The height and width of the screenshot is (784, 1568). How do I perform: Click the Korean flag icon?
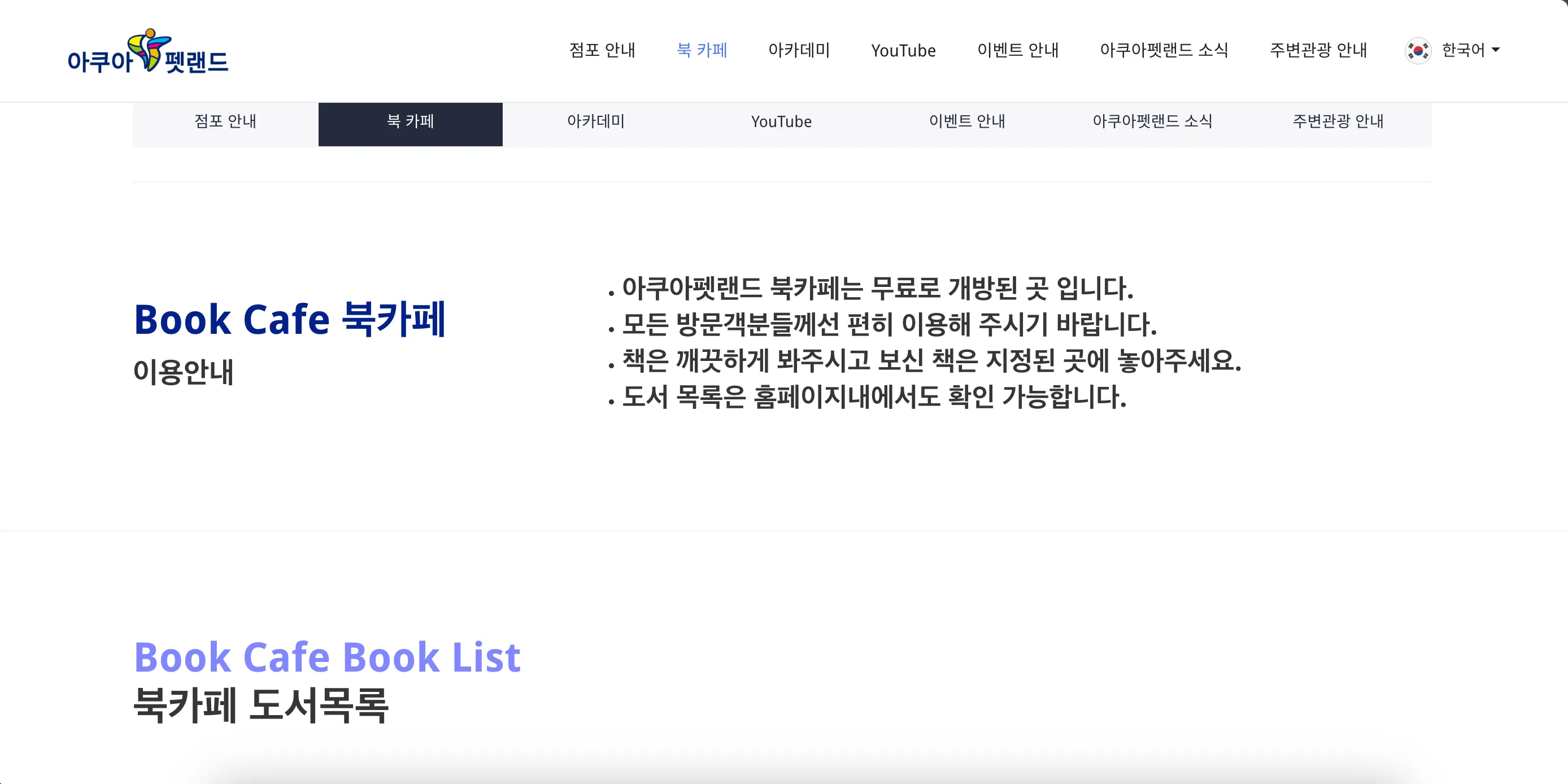1418,50
